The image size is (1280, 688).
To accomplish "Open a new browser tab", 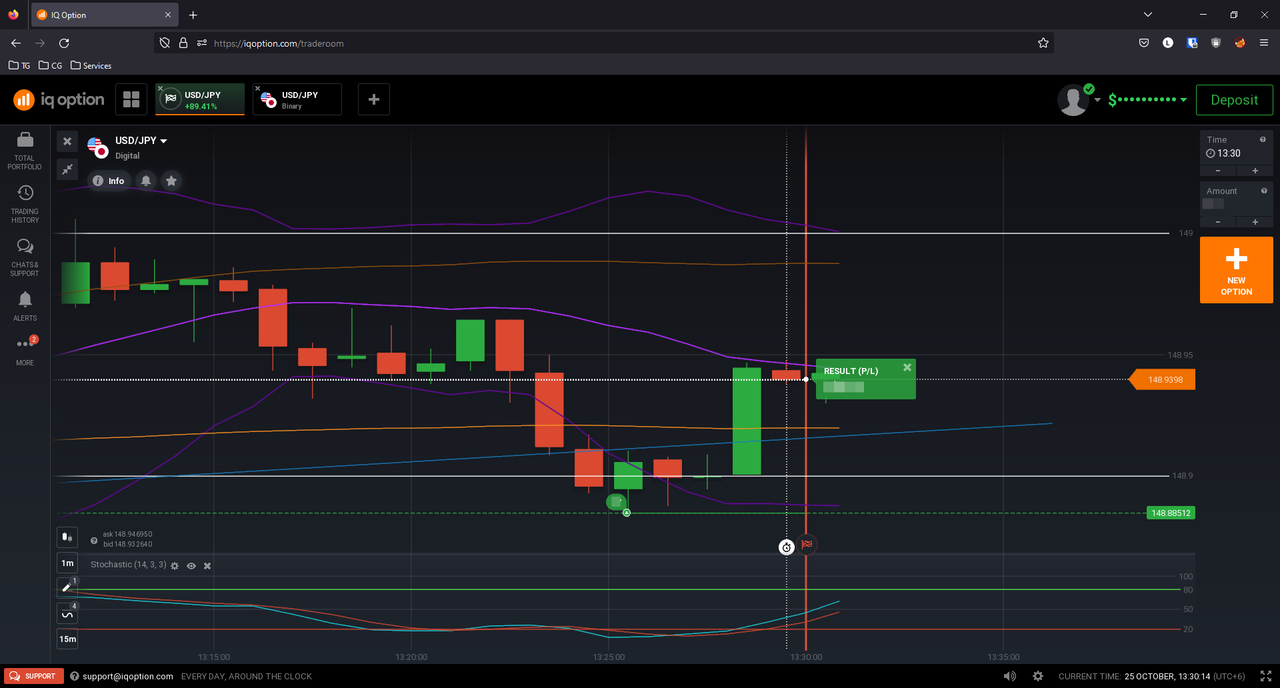I will [x=193, y=15].
